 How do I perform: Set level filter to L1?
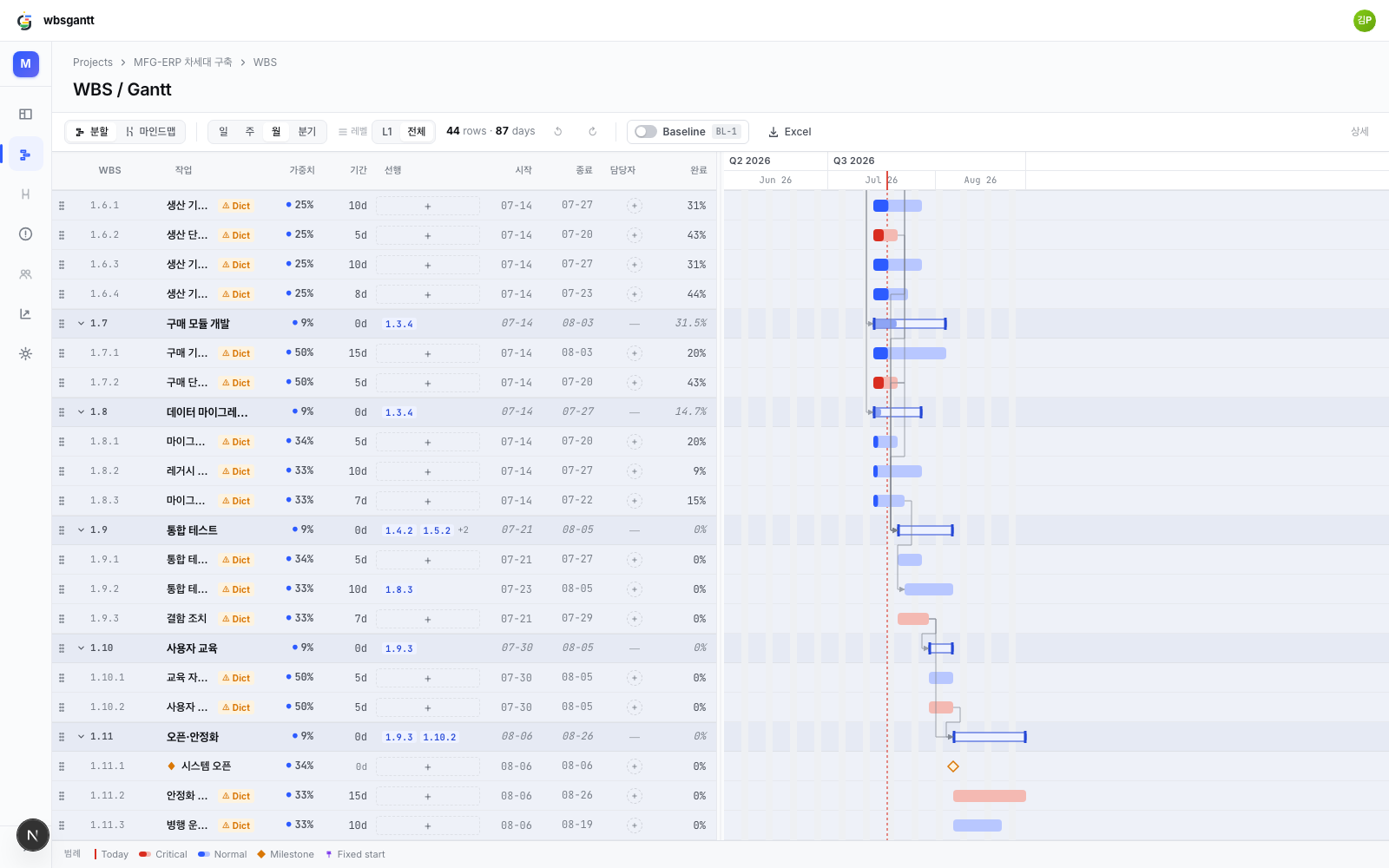[387, 132]
